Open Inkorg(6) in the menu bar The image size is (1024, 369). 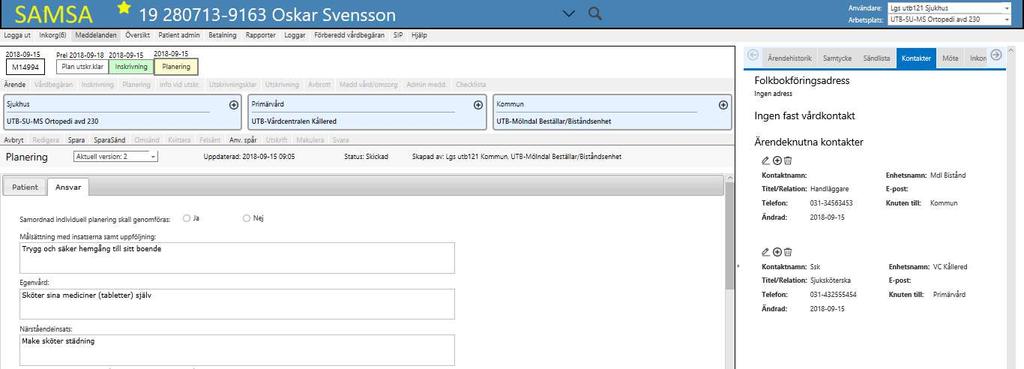coord(53,35)
